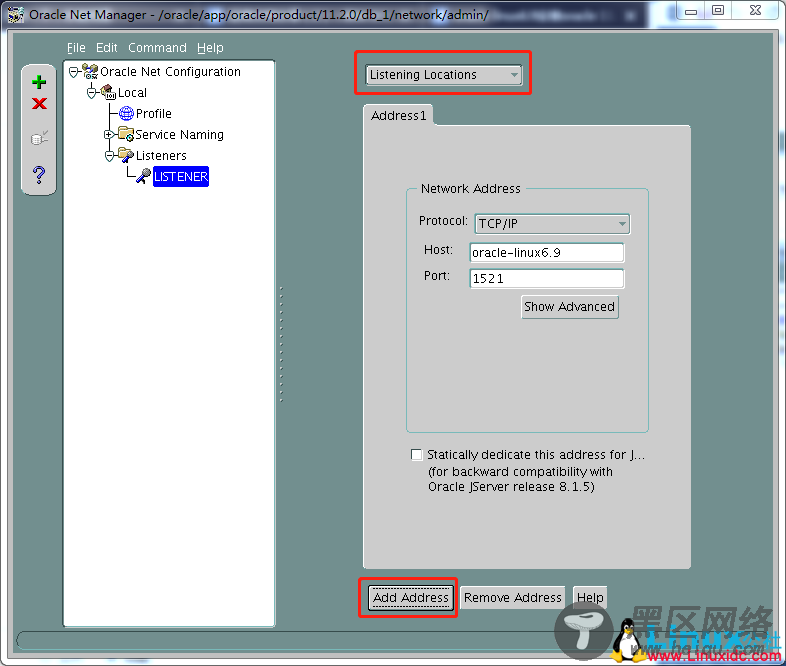The width and height of the screenshot is (786, 666).
Task: Click the Remove Address button
Action: (512, 597)
